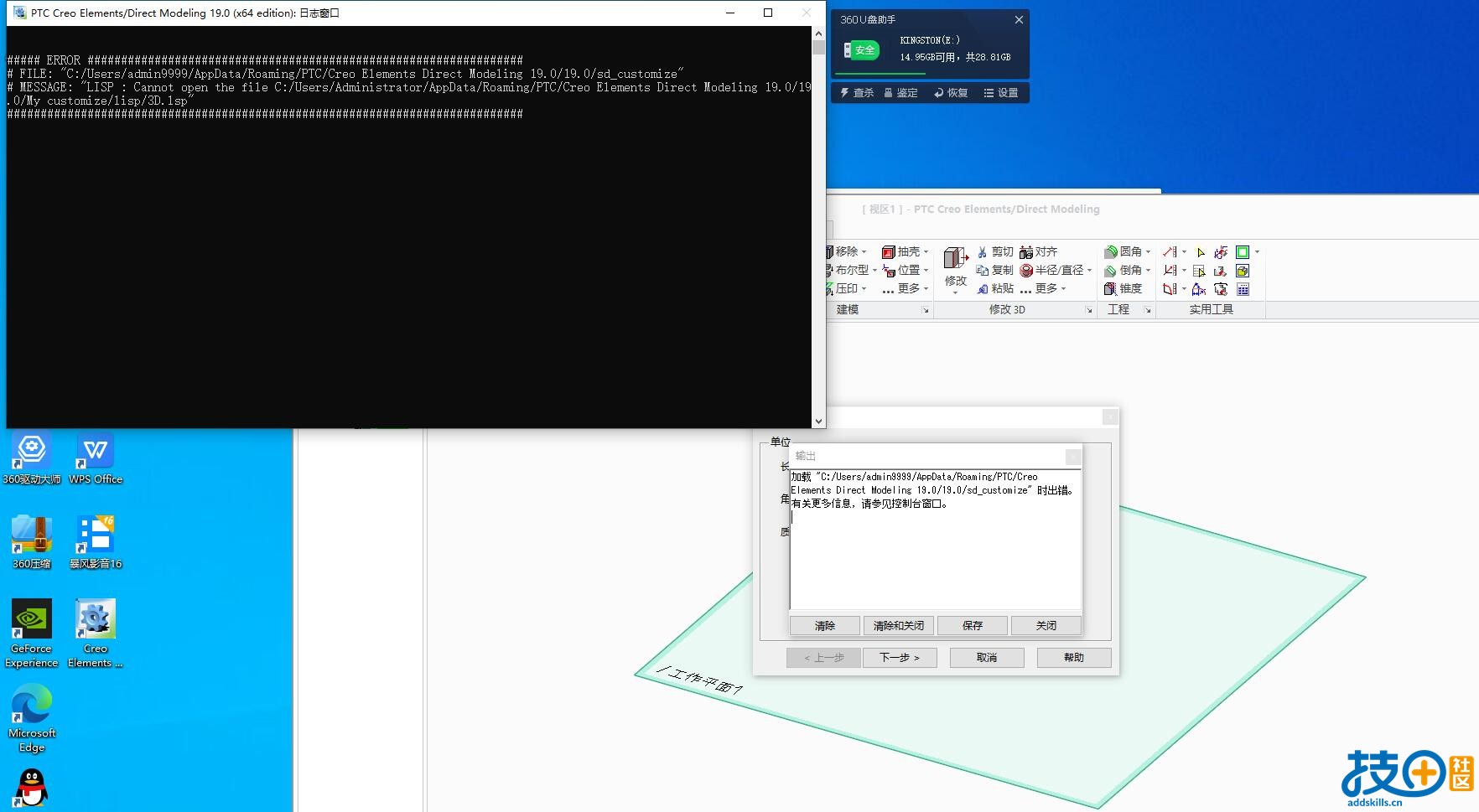Click the large 修改 (Modify) icon

(956, 258)
